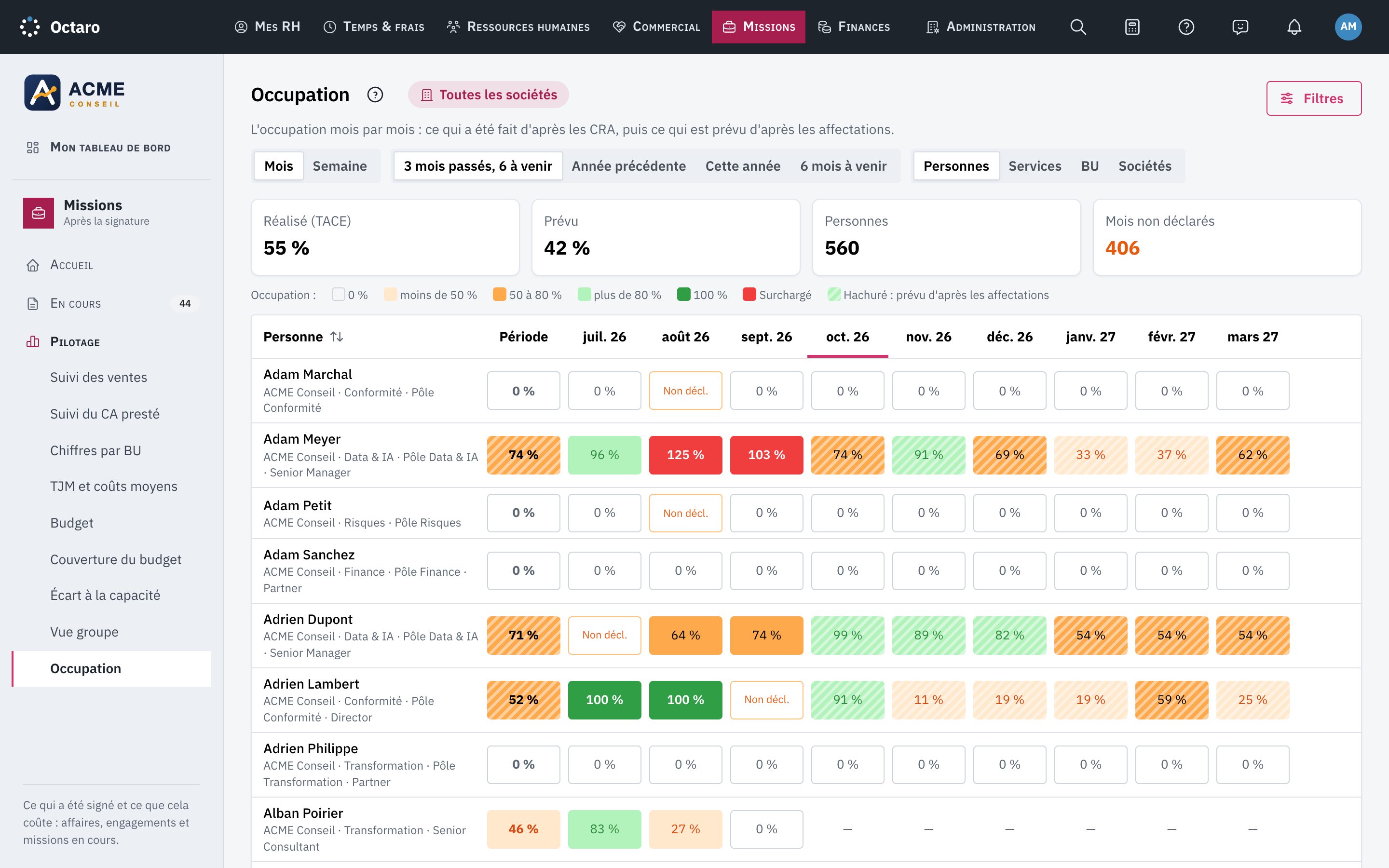
Task: Switch granularity to Semaine
Action: tap(339, 166)
